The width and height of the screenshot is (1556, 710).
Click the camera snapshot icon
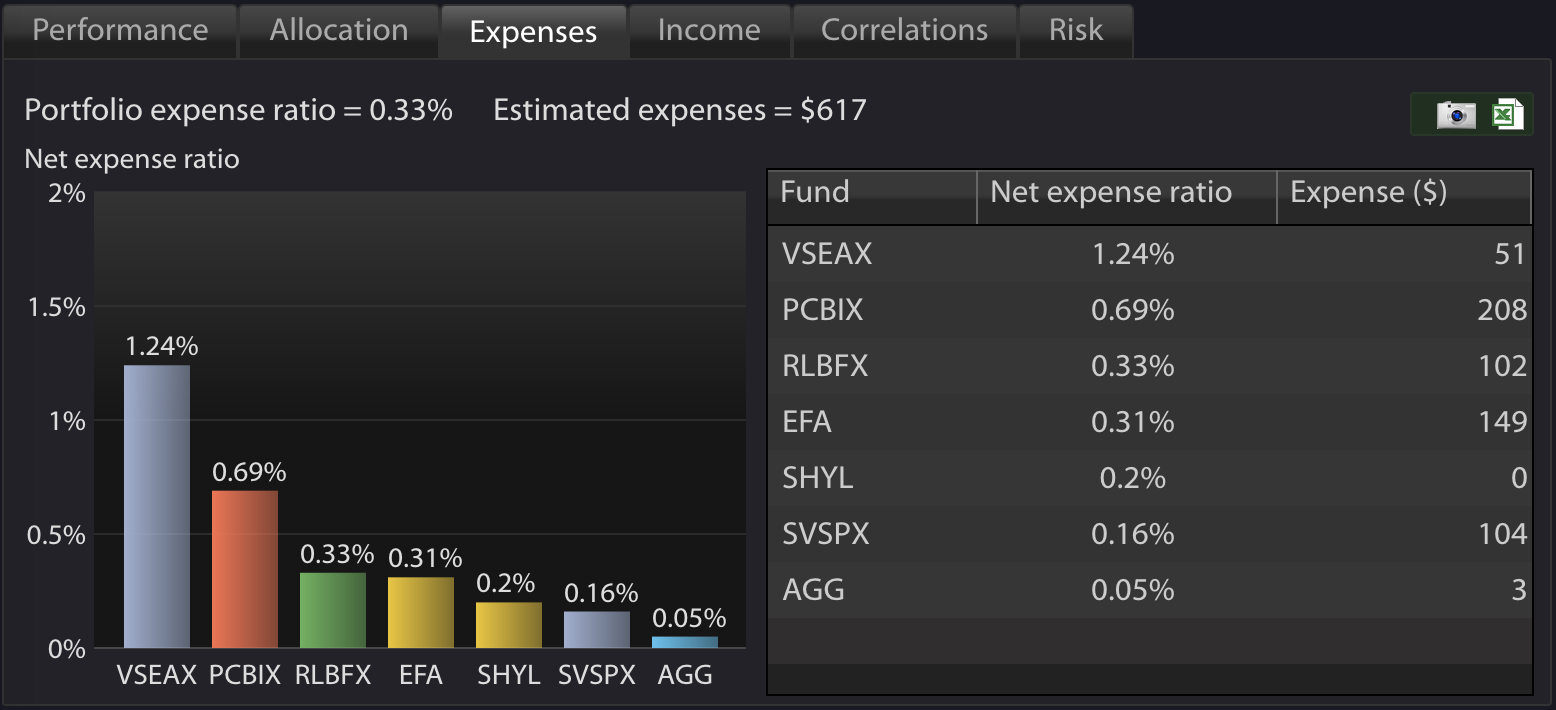click(1456, 115)
